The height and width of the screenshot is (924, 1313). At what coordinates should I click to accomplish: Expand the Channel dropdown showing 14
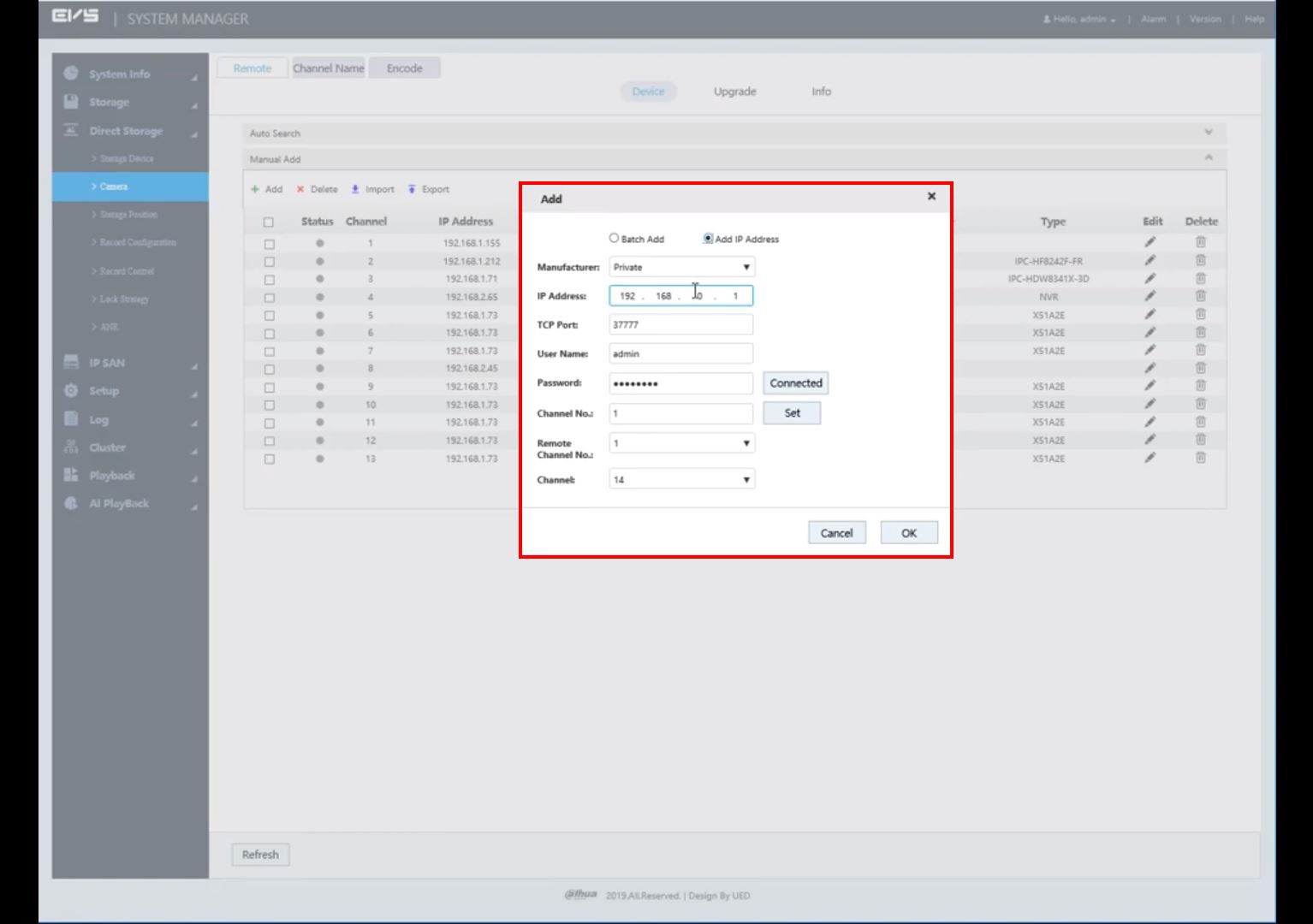click(681, 480)
